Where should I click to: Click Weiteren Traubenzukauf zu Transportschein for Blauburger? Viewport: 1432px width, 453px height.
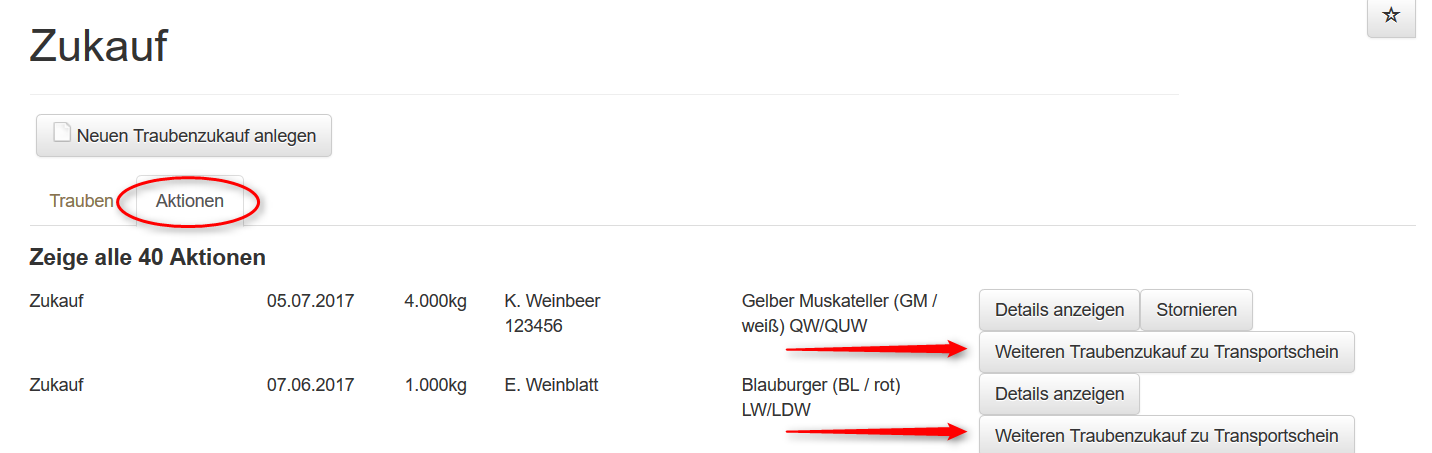tap(1166, 436)
